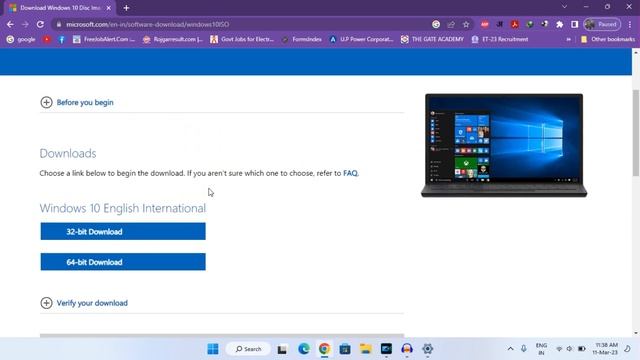Reload the page with refresh icon

point(40,24)
